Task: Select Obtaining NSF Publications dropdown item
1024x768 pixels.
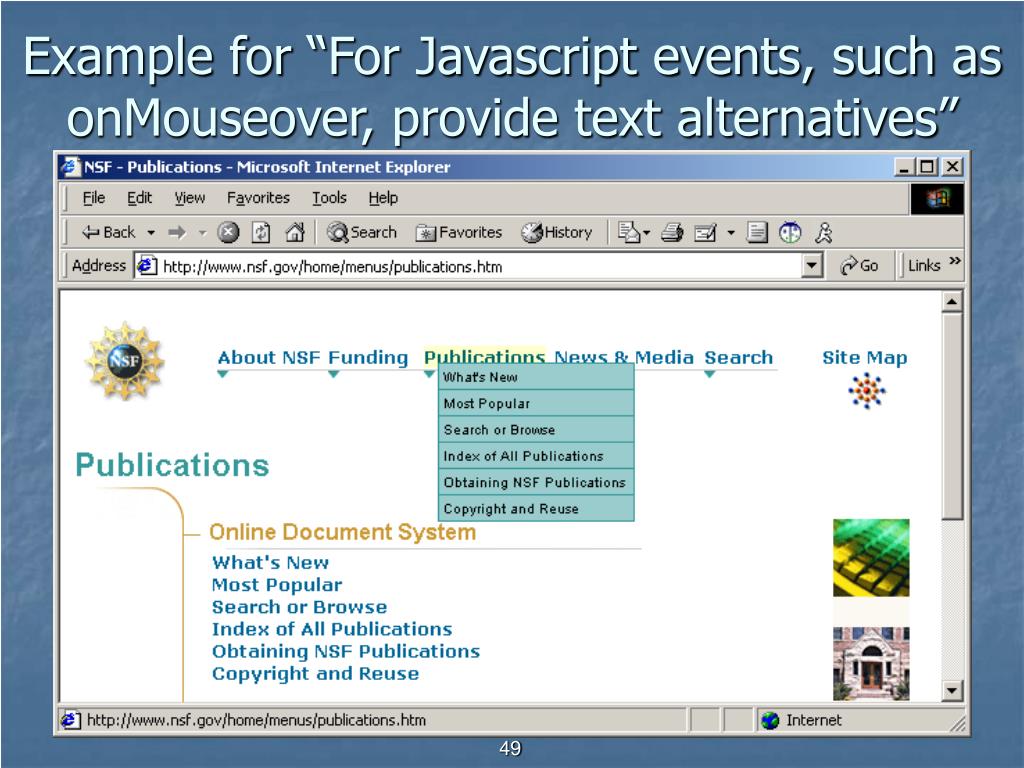Action: click(536, 482)
